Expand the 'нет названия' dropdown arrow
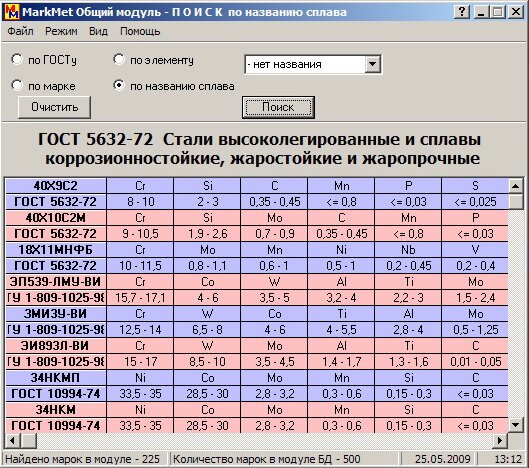The height and width of the screenshot is (468, 529). coord(372,64)
